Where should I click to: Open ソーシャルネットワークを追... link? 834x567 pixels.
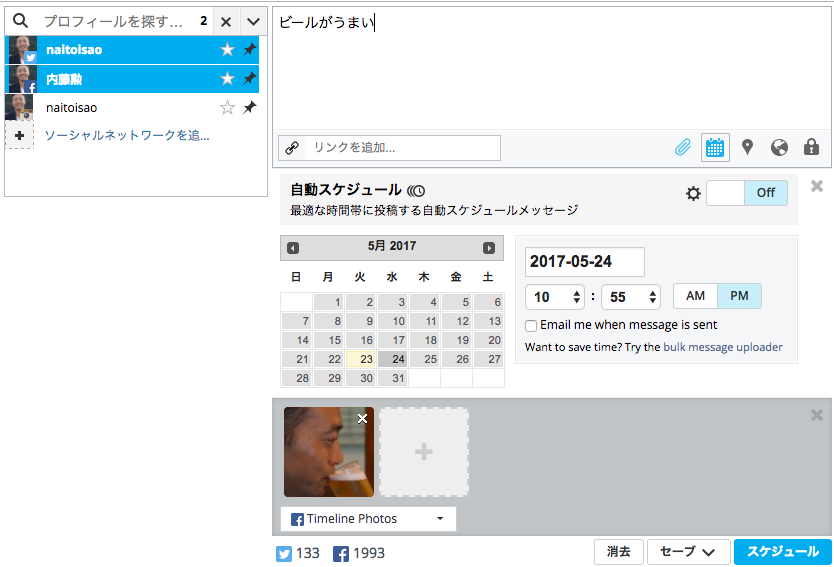pos(127,136)
